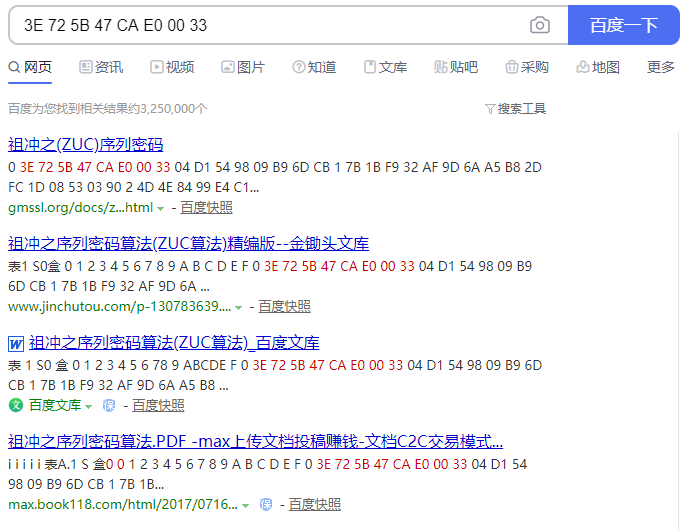Click the 文库 document icon
This screenshot has height=531, width=688.
[370, 67]
